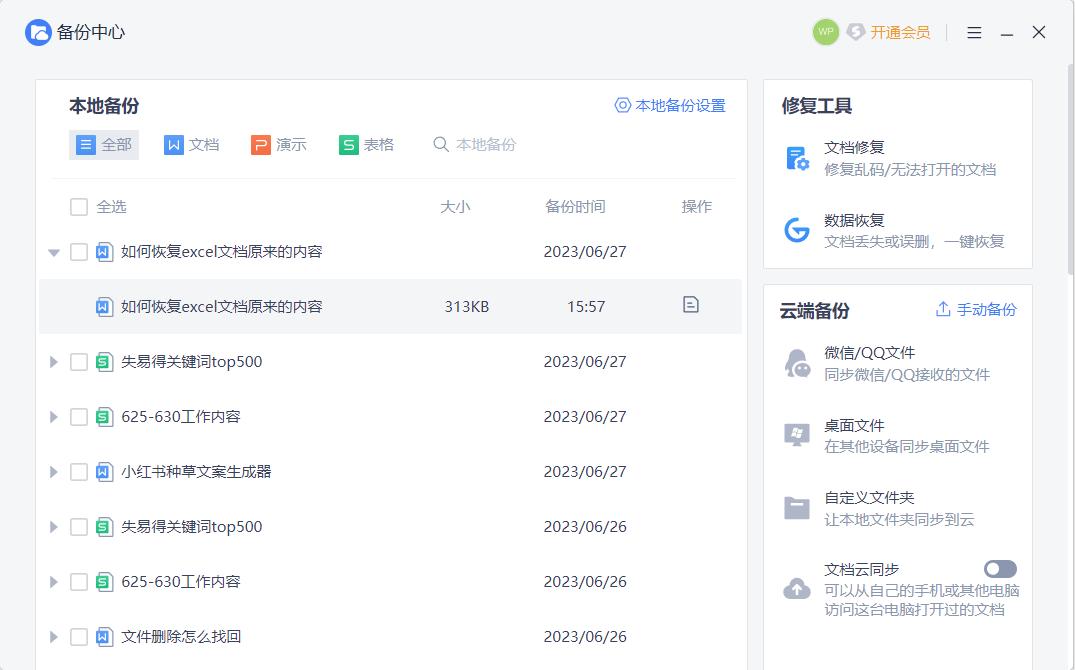Screen dimensions: 1075x670
Task: Click the 桌面文件 desktop sync icon
Action: point(796,432)
